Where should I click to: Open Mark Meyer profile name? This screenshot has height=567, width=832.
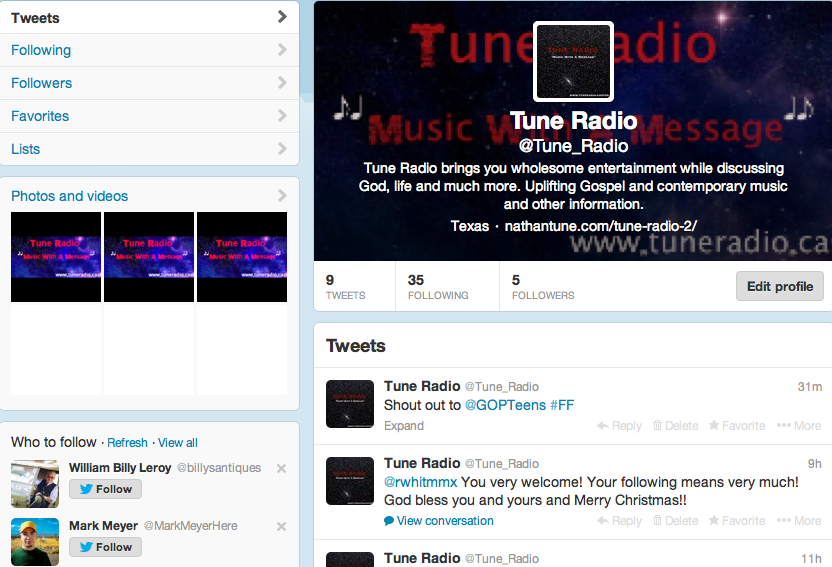tap(103, 526)
